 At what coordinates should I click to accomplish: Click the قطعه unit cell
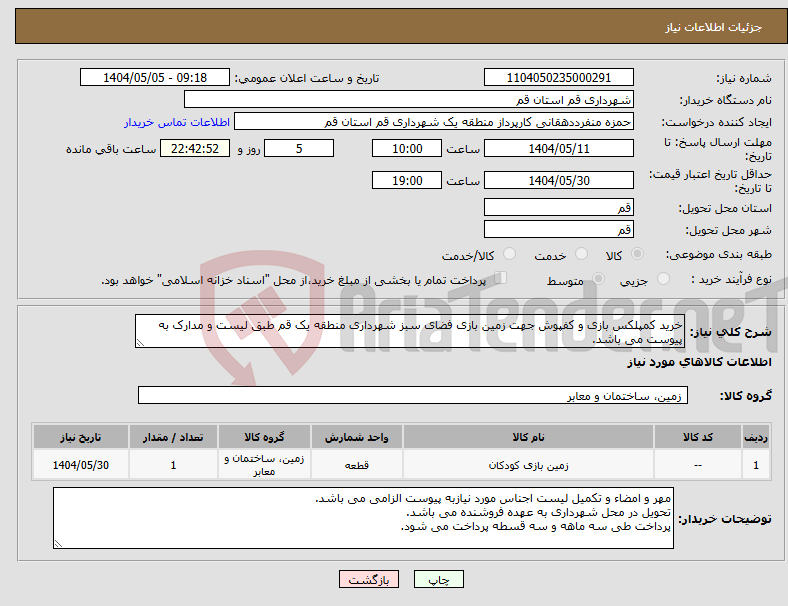pyautogui.click(x=357, y=465)
